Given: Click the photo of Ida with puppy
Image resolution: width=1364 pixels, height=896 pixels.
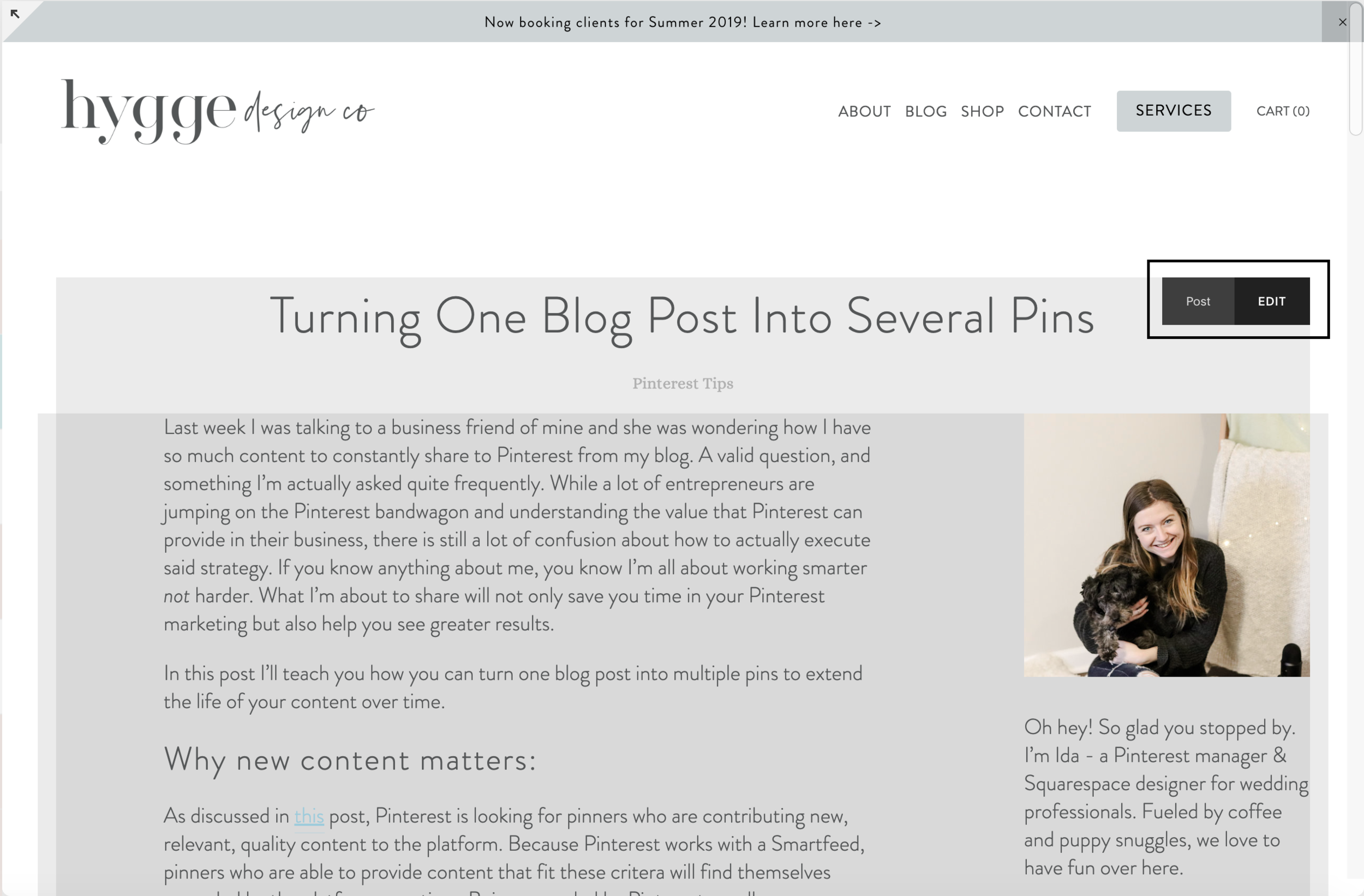Looking at the screenshot, I should (x=1166, y=545).
